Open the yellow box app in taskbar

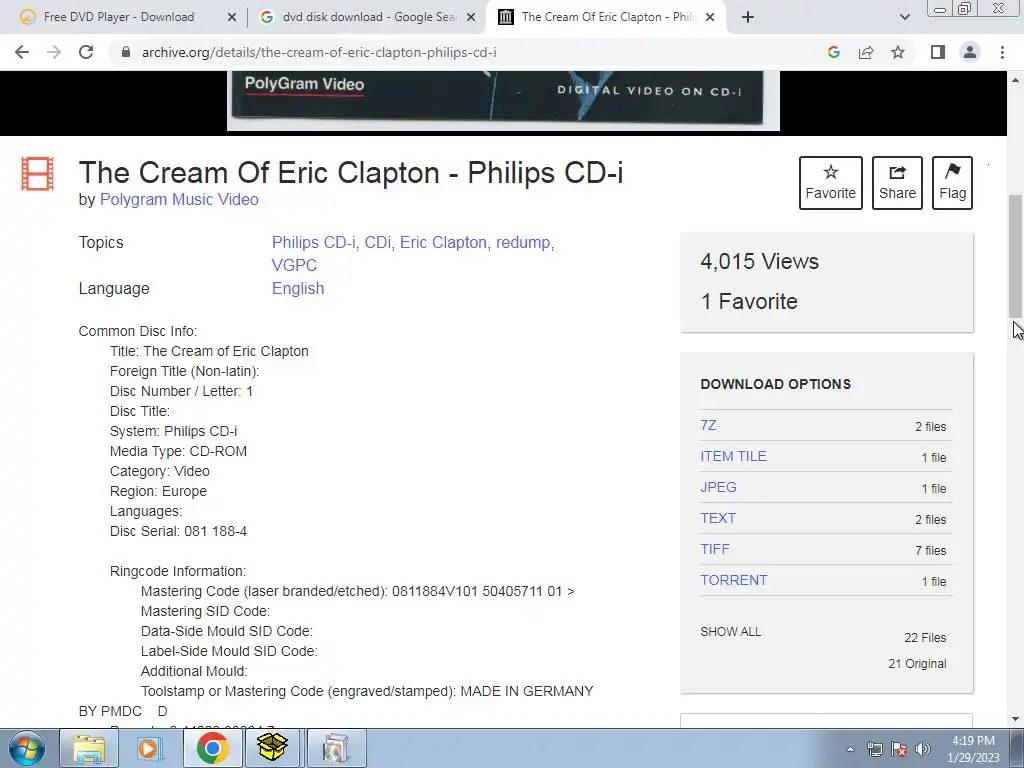[x=272, y=748]
